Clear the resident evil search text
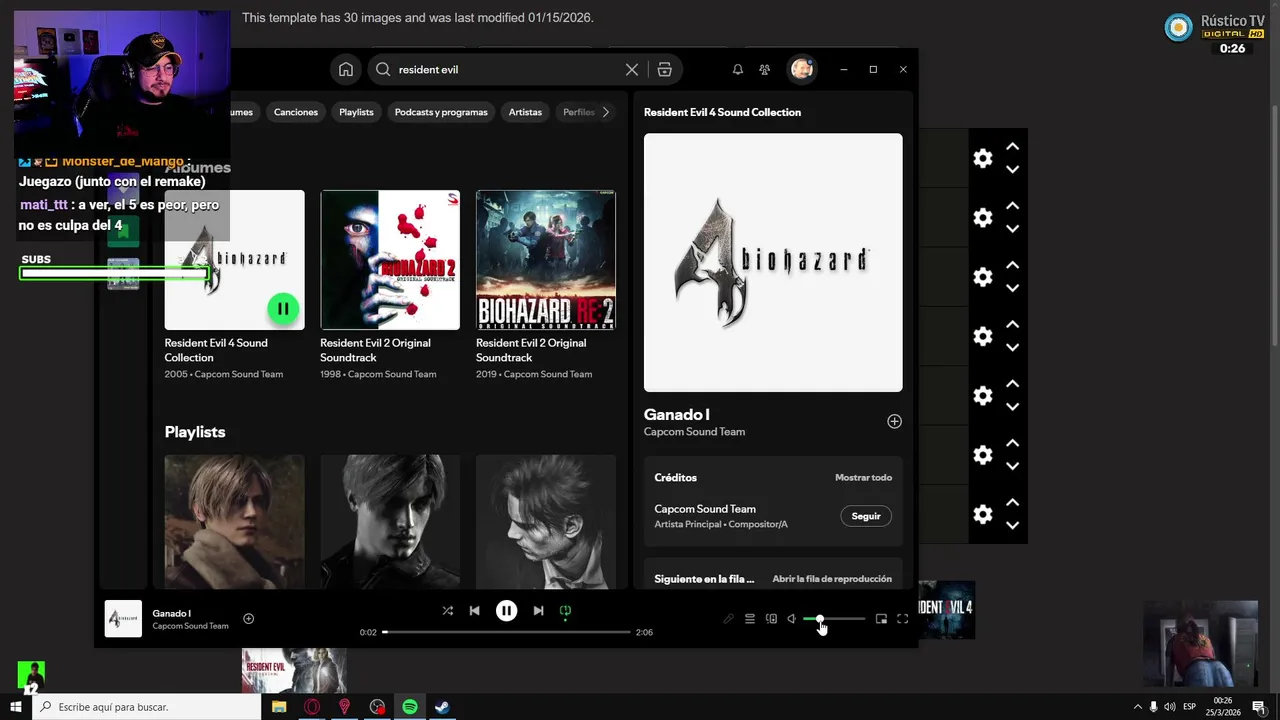Screen dimensions: 1280x720 (632, 69)
